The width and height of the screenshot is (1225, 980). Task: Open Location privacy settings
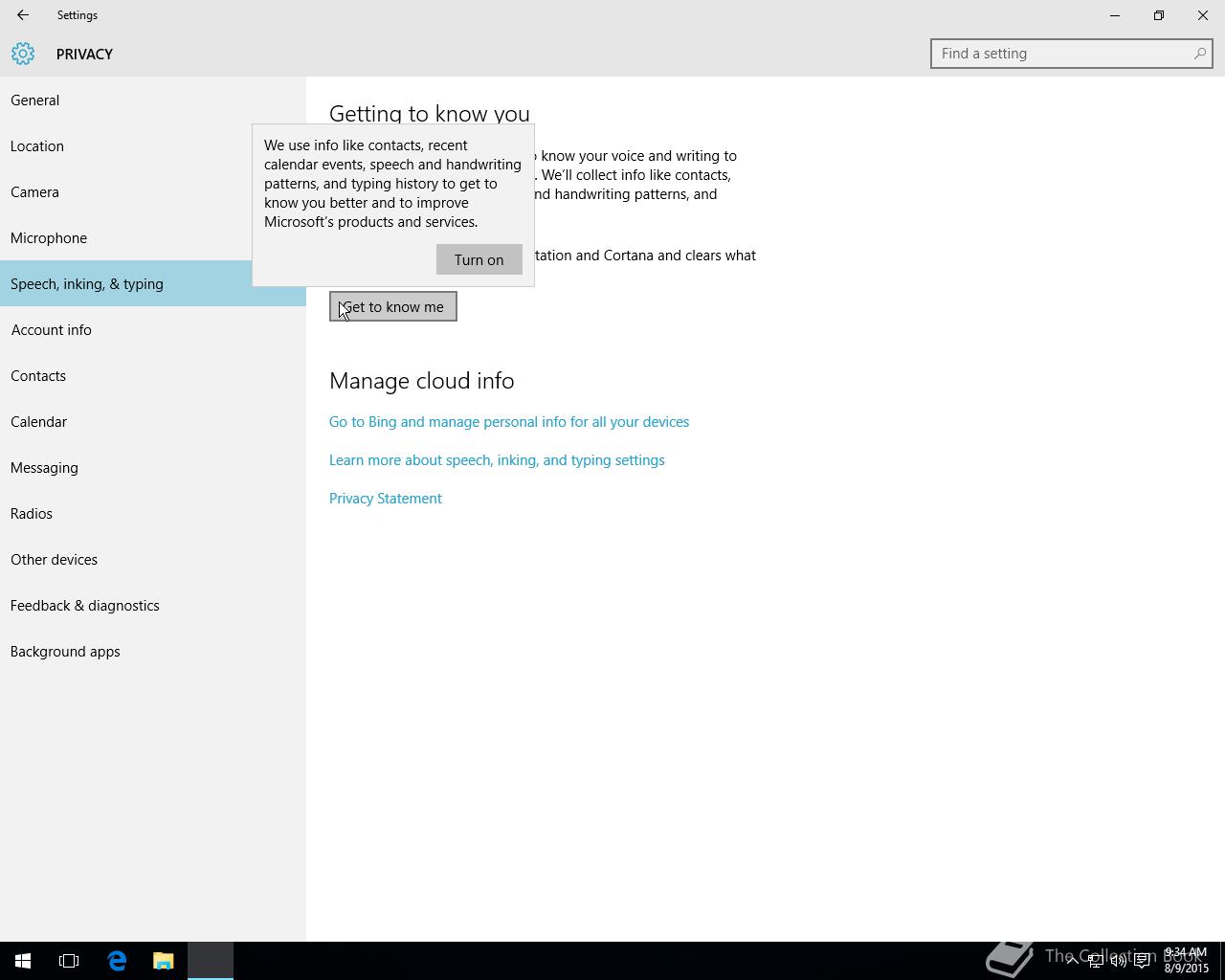(153, 145)
